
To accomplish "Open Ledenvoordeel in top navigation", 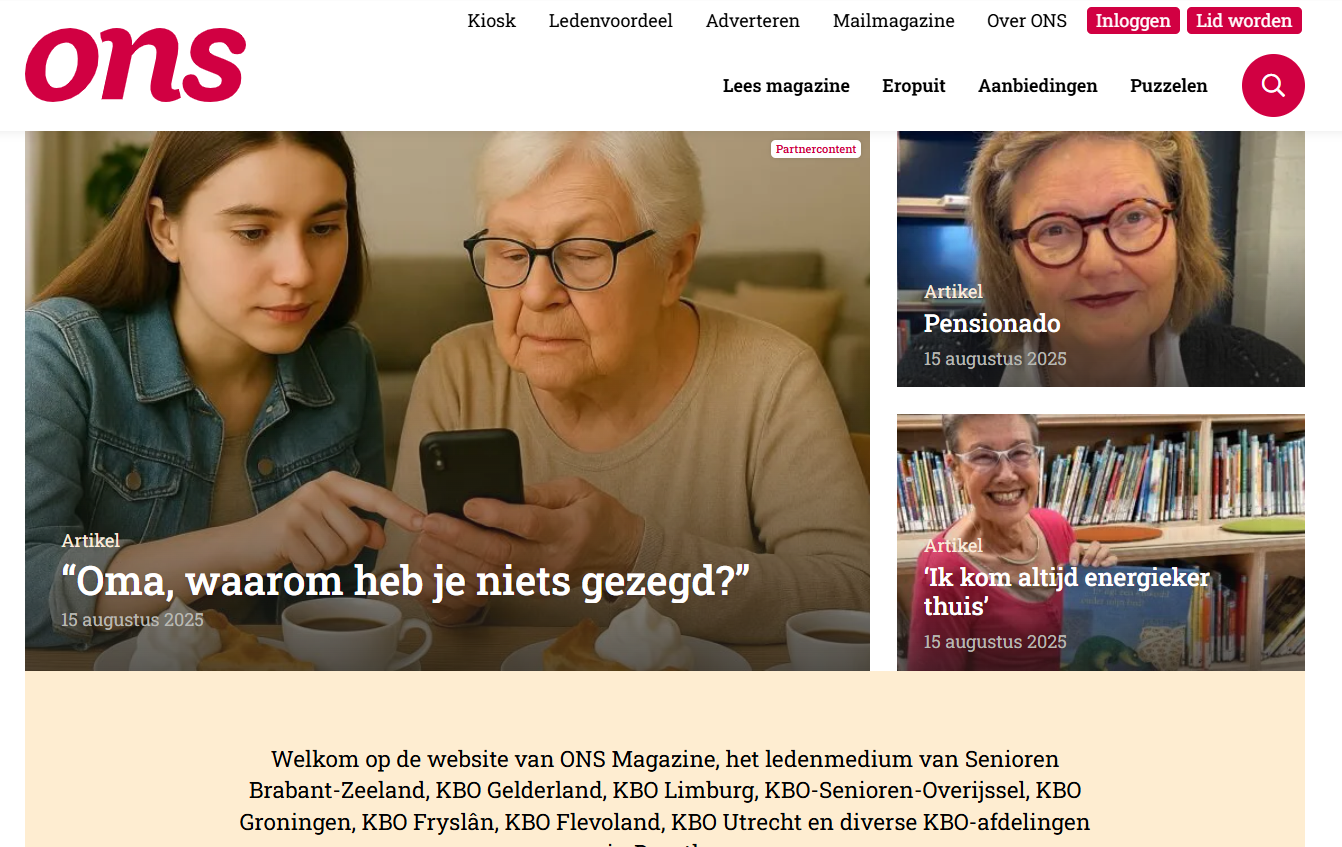I will 611,21.
